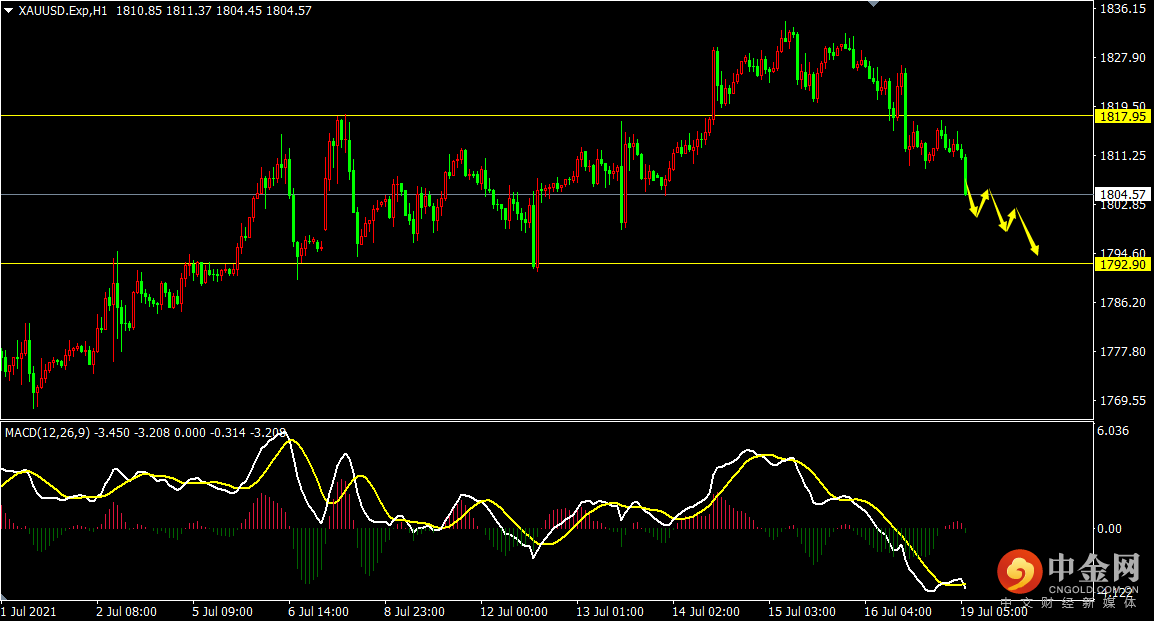Click the 中金网 watermark text
This screenshot has width=1154, height=621.
pyautogui.click(x=1093, y=570)
